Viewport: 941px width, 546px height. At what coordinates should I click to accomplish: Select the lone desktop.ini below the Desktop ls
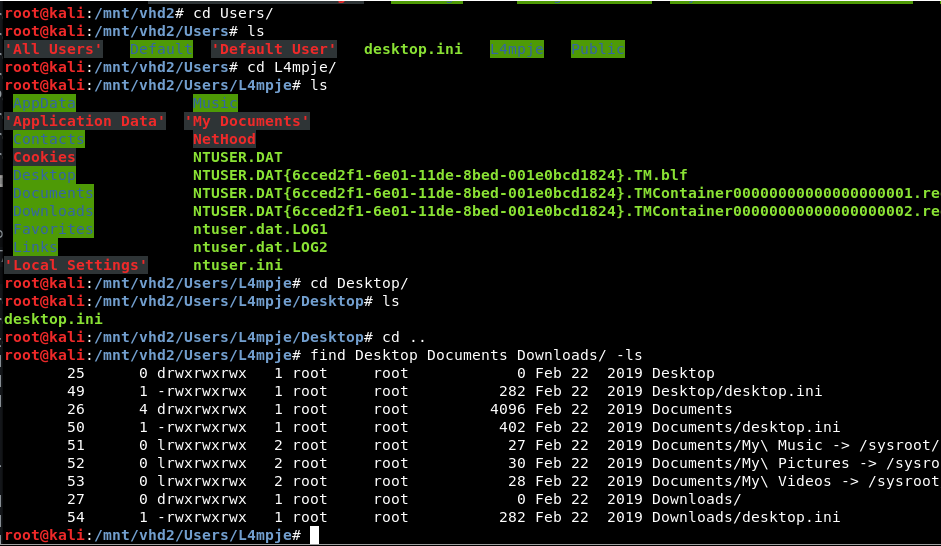click(53, 319)
